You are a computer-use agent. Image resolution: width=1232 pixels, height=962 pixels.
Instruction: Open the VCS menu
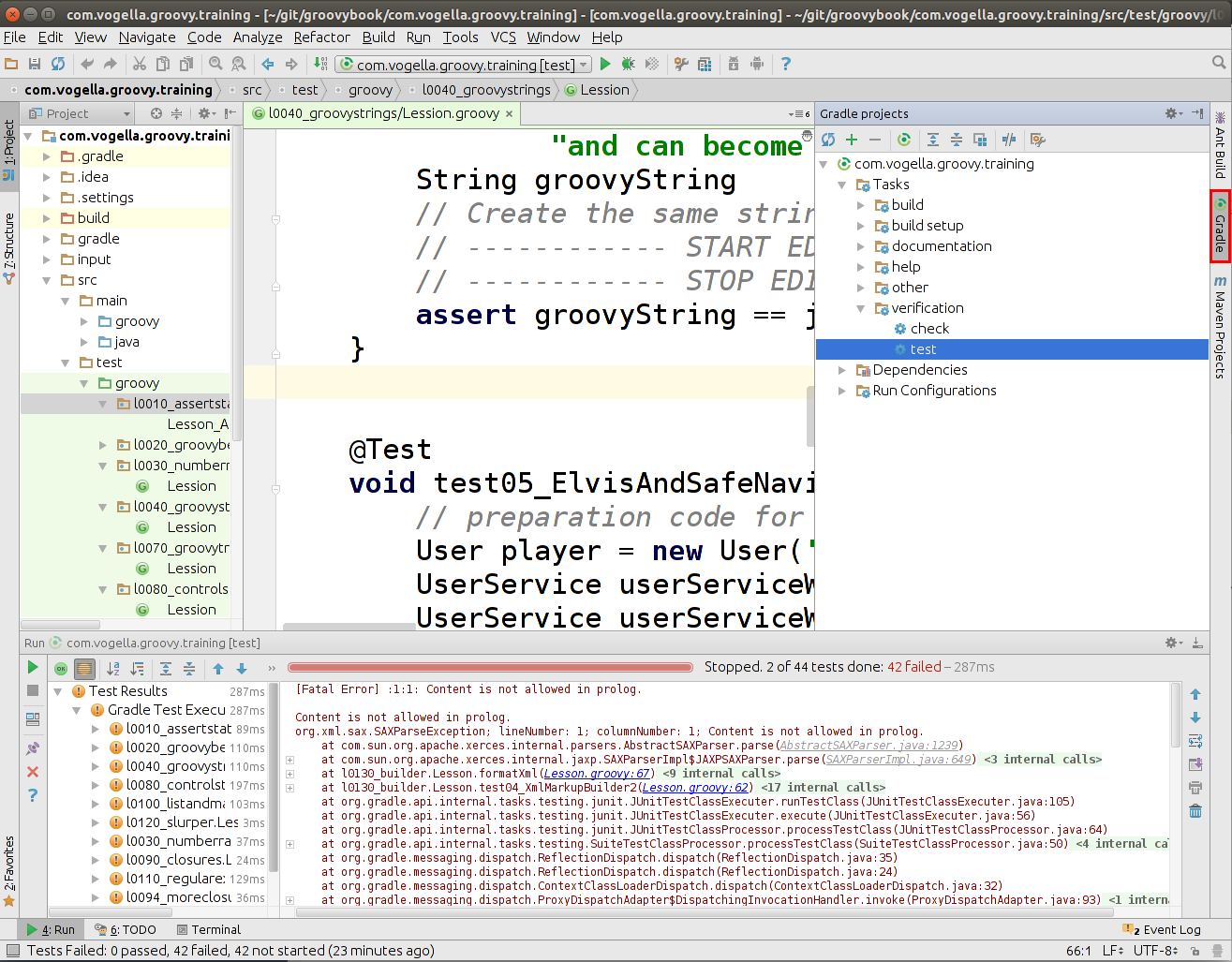pyautogui.click(x=503, y=37)
